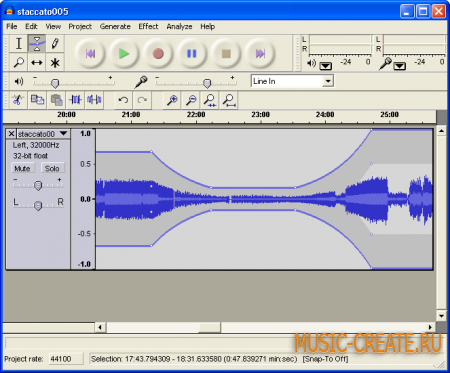Select the Zoom magnifier tool

[19, 62]
